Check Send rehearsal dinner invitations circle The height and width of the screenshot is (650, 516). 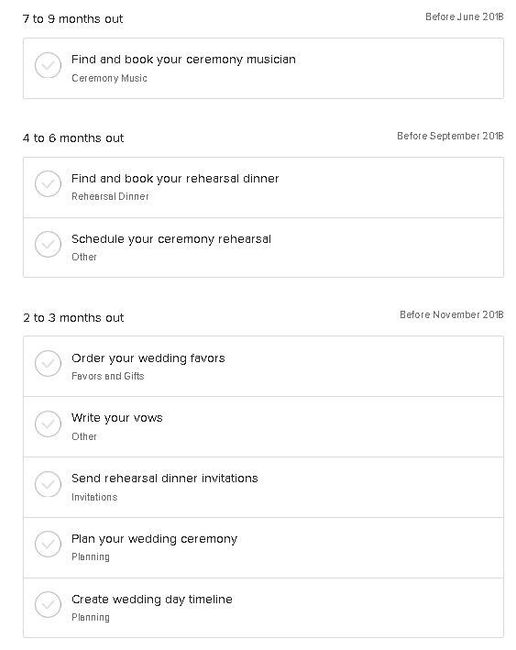click(x=48, y=484)
